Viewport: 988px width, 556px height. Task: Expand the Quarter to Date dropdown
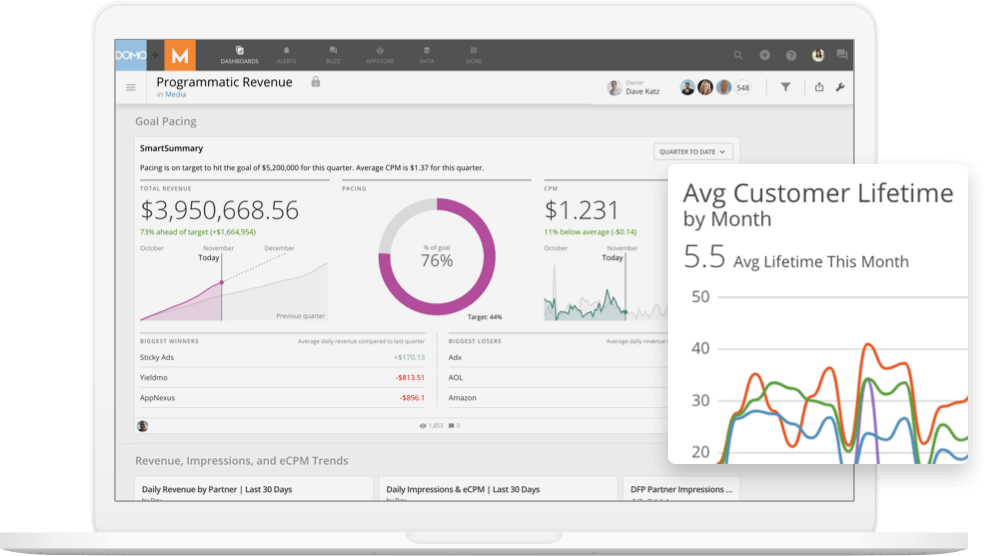694,152
